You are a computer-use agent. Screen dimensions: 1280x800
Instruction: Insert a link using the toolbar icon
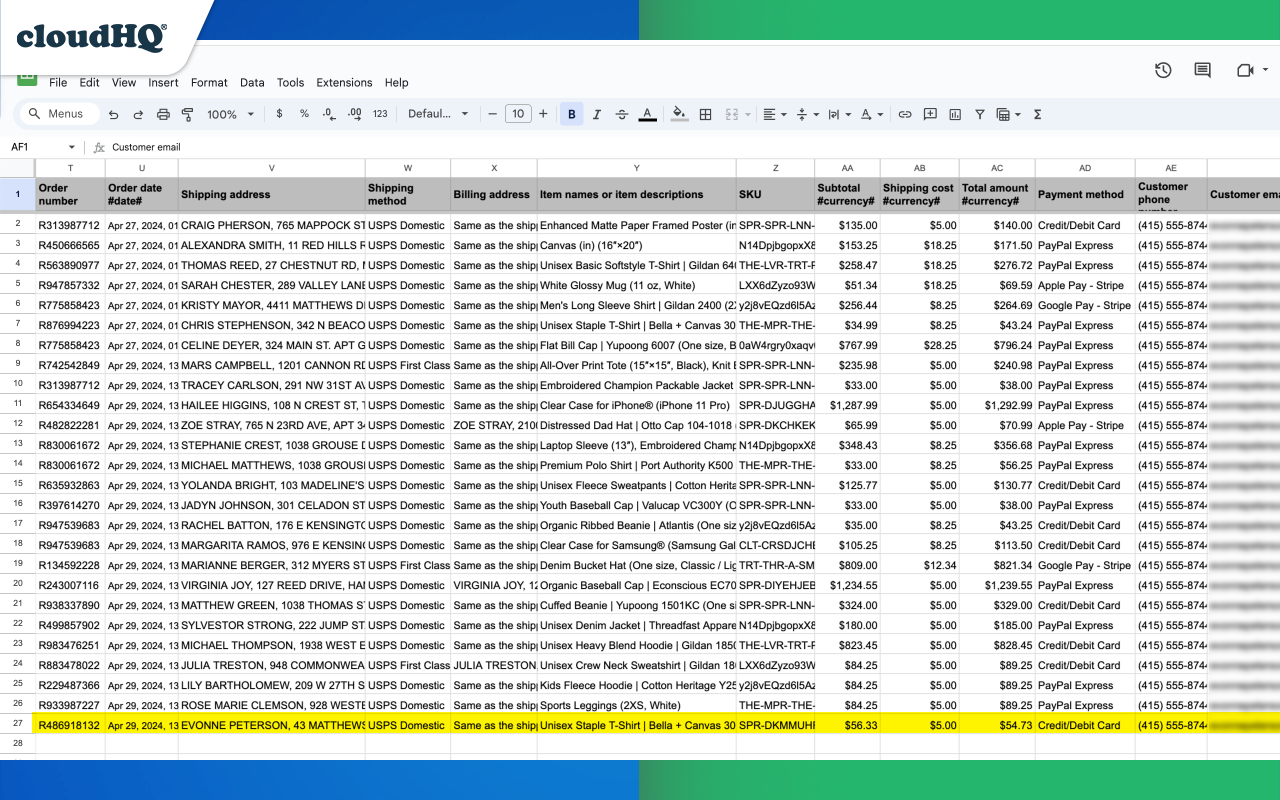pos(905,114)
